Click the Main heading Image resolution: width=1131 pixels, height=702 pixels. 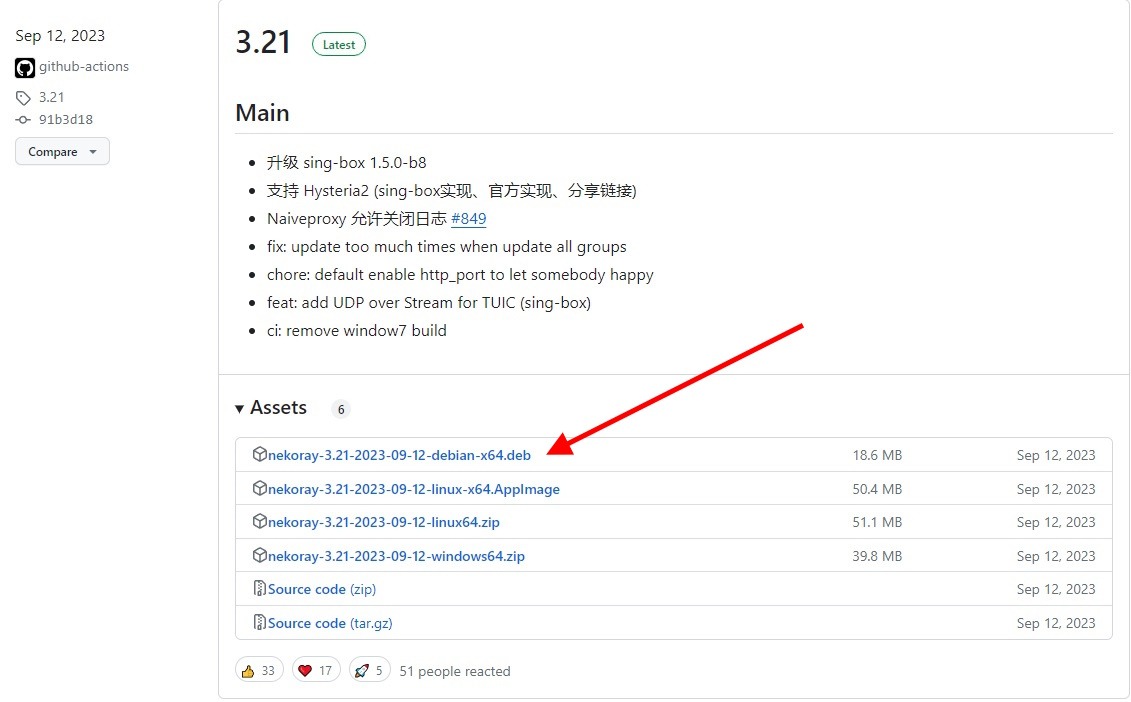point(263,113)
